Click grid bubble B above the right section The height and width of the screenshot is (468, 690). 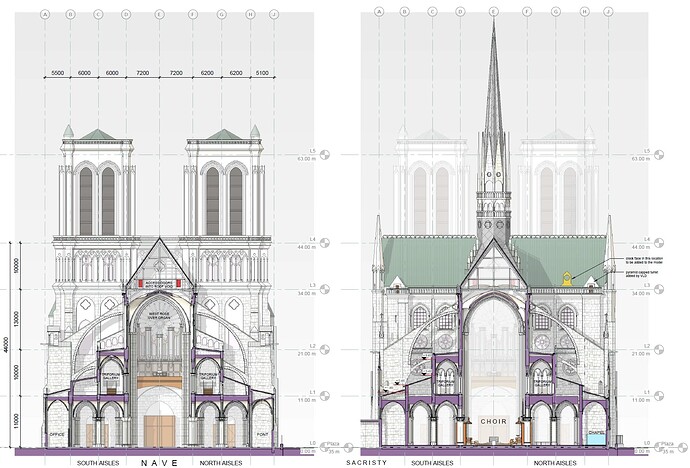[405, 12]
